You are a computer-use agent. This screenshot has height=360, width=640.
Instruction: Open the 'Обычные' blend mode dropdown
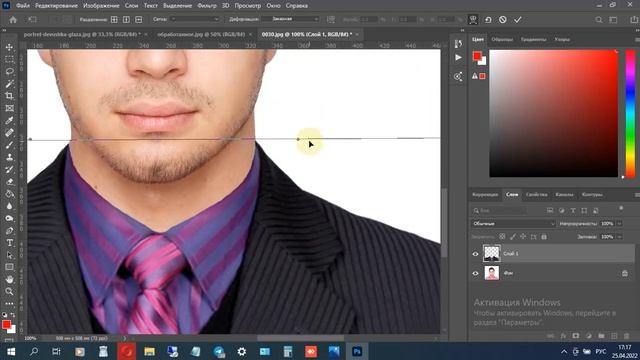coord(513,224)
